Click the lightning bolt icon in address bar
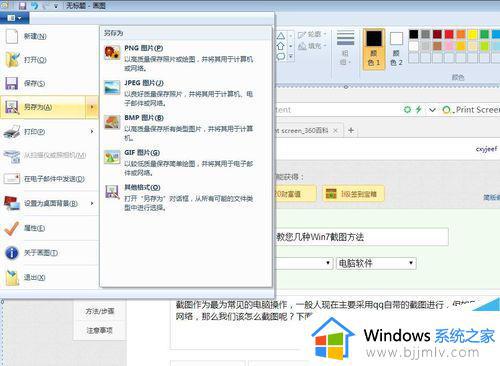This screenshot has height=366, width=500. coord(419,109)
